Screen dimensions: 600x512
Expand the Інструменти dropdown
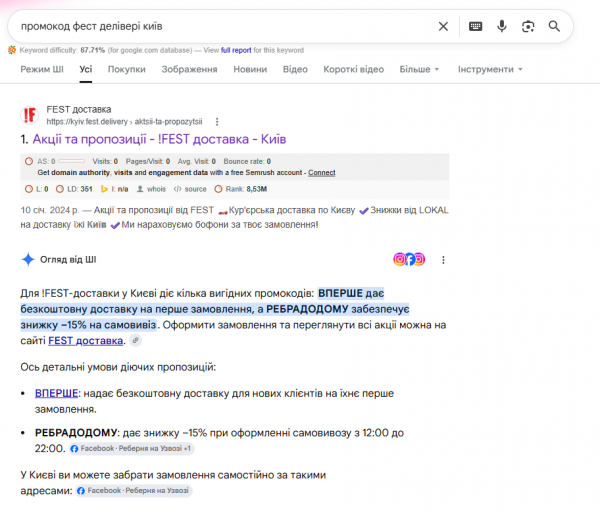490,69
